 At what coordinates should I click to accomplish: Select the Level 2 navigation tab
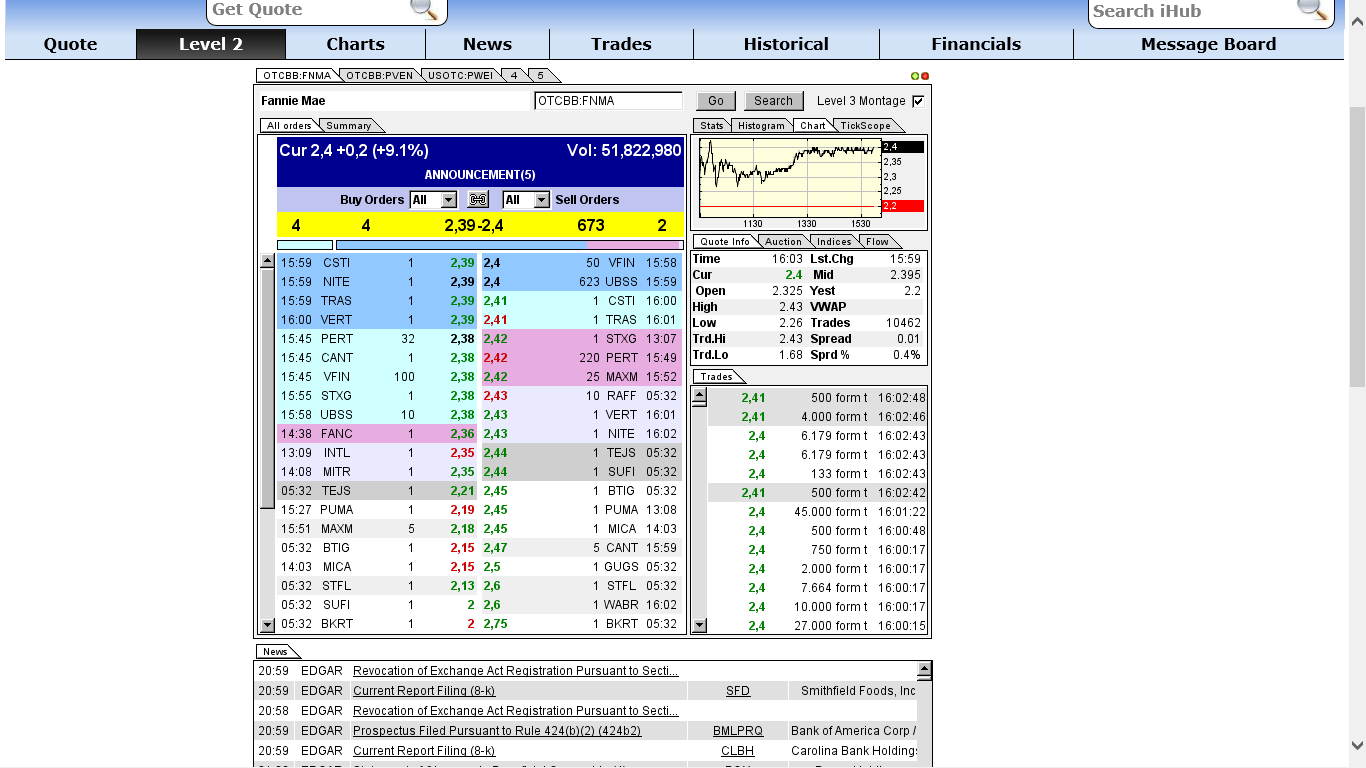tap(211, 44)
